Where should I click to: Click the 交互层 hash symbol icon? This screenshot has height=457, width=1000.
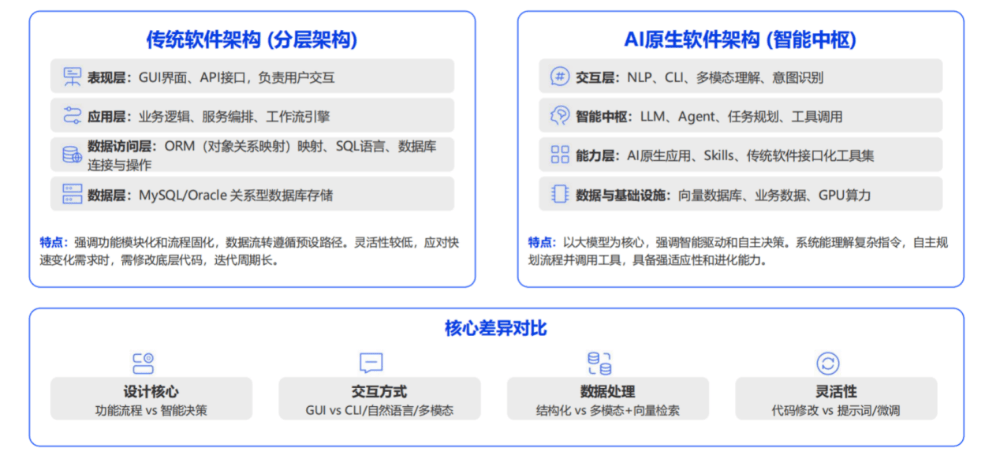tap(559, 77)
